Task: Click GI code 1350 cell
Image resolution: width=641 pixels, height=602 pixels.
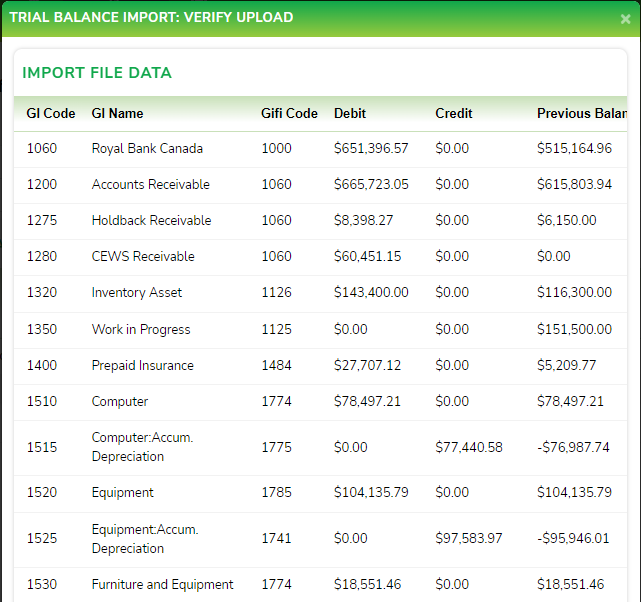Action: pyautogui.click(x=42, y=329)
